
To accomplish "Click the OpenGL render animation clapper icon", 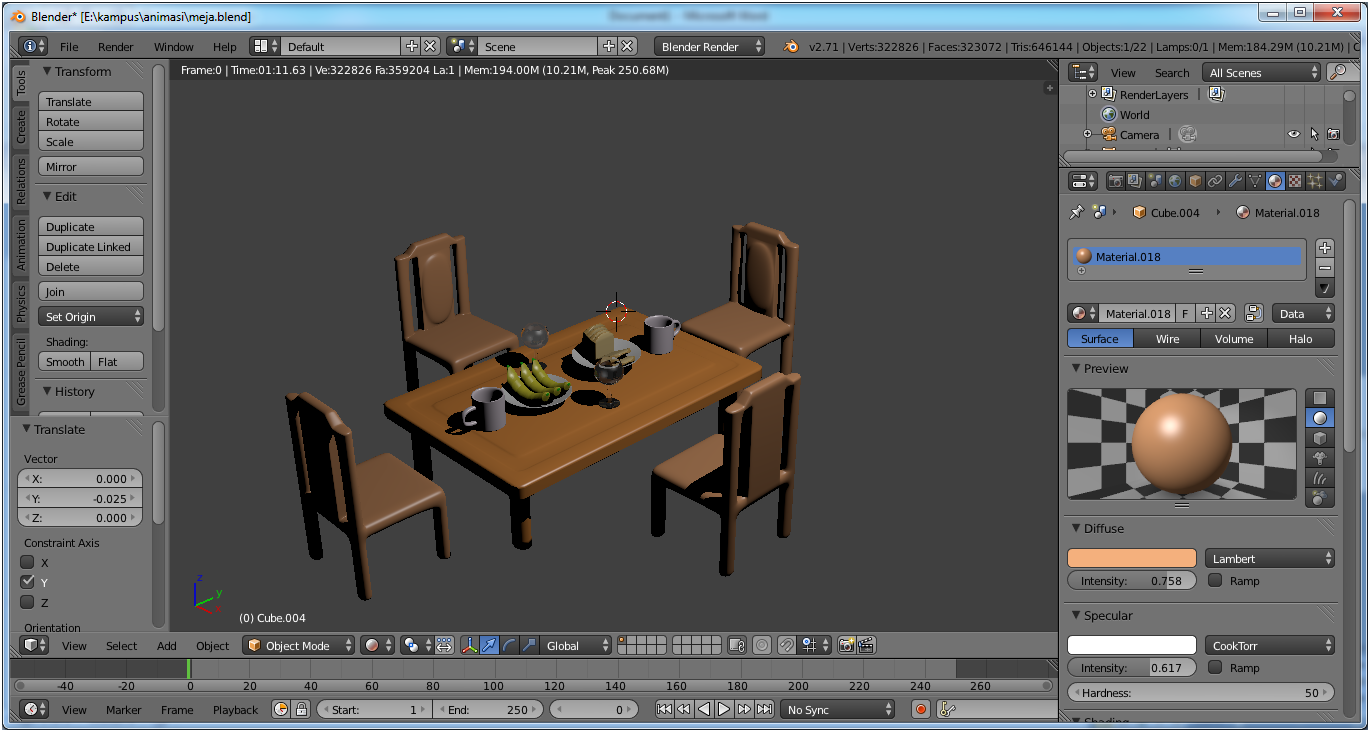I will pos(867,645).
